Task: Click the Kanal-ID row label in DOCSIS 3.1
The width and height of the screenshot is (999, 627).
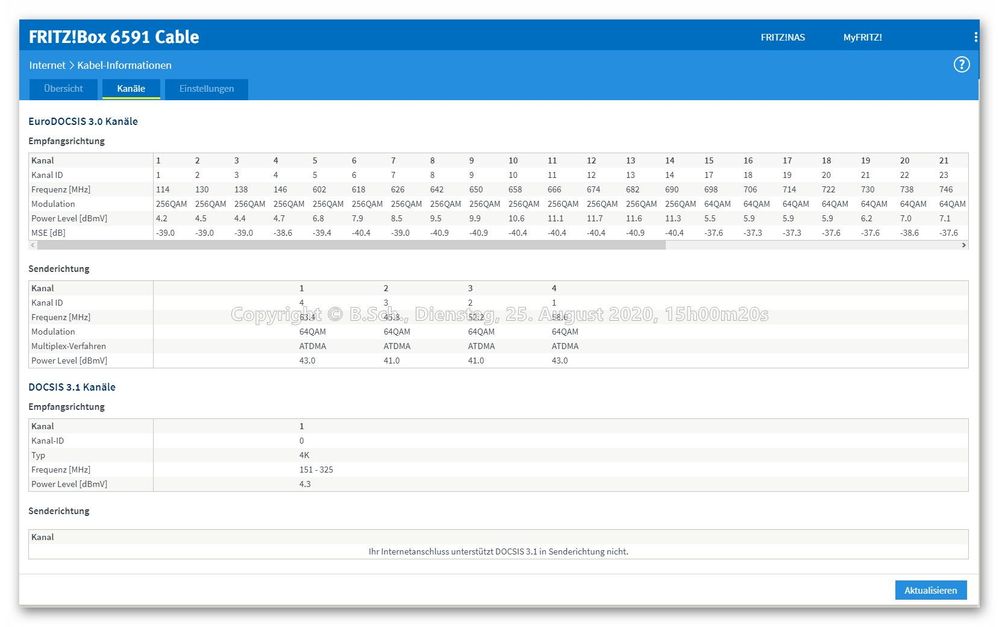Action: coord(48,440)
